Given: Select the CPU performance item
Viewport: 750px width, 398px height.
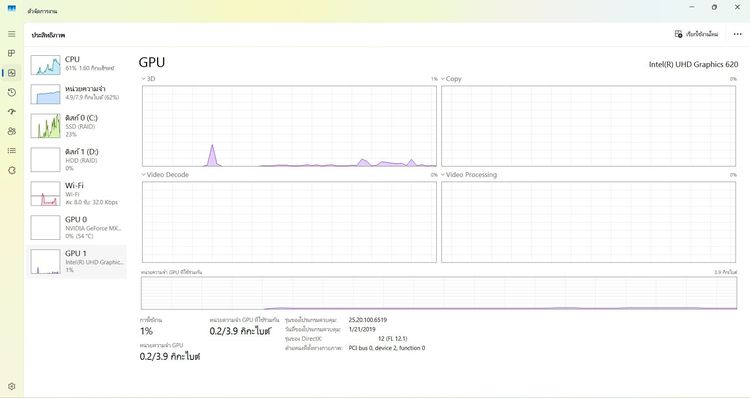Looking at the screenshot, I should click(x=77, y=64).
